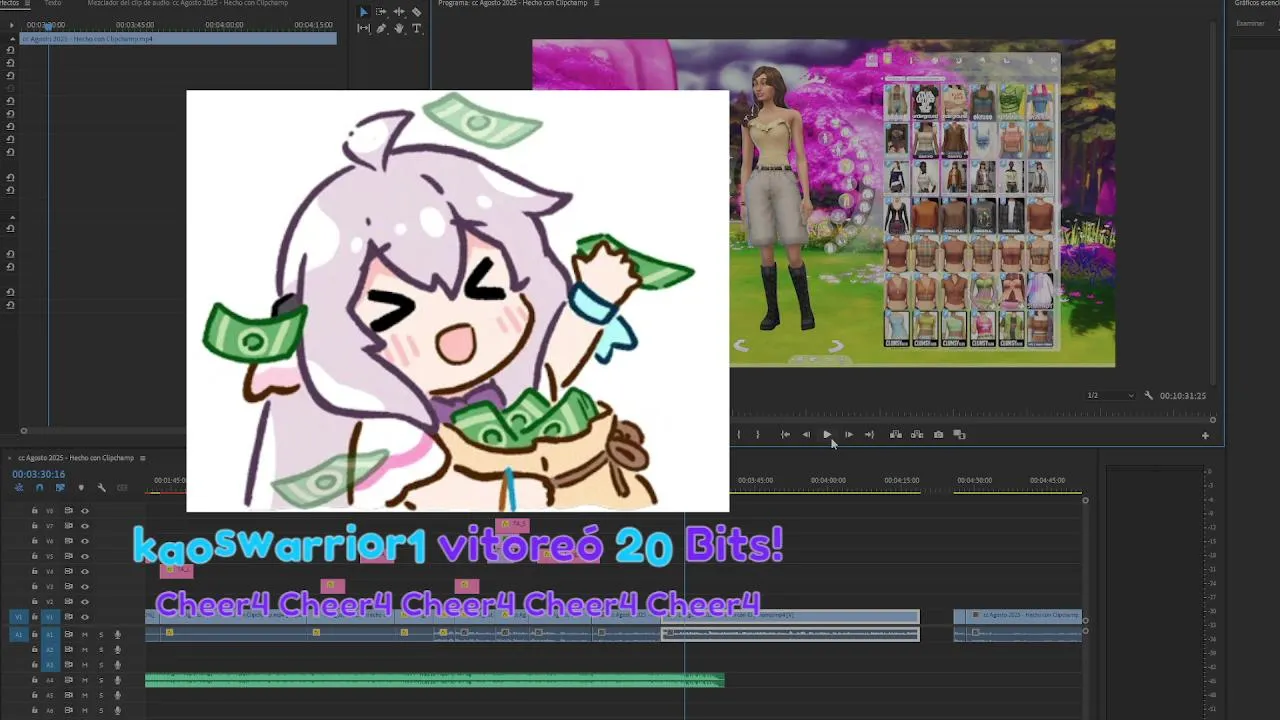
Task: Click Mark Out in Program monitor
Action: [758, 435]
